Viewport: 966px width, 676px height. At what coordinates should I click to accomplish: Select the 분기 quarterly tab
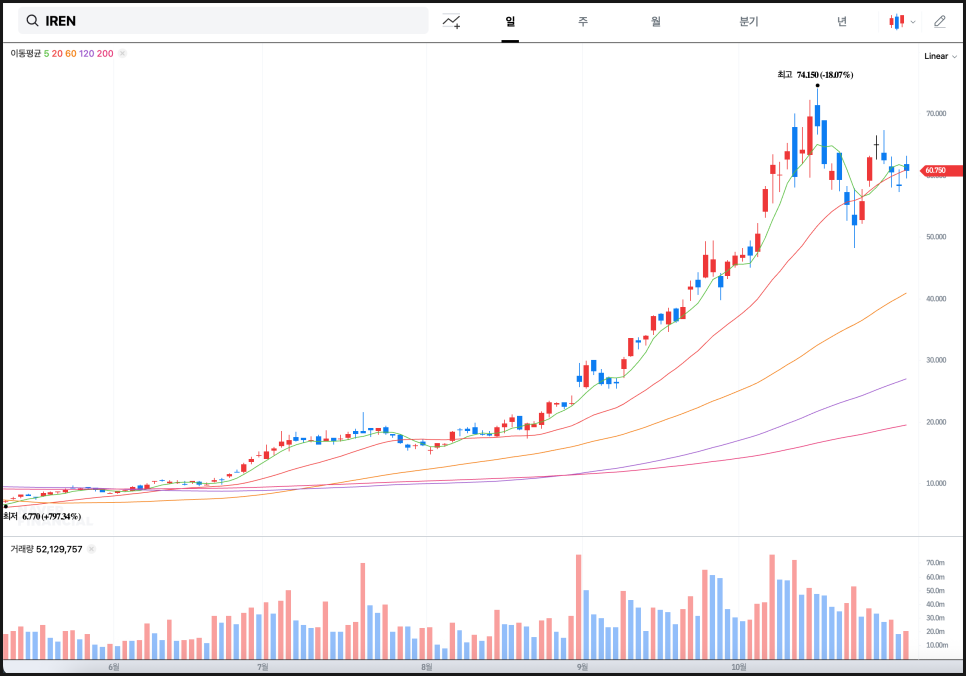coord(749,21)
